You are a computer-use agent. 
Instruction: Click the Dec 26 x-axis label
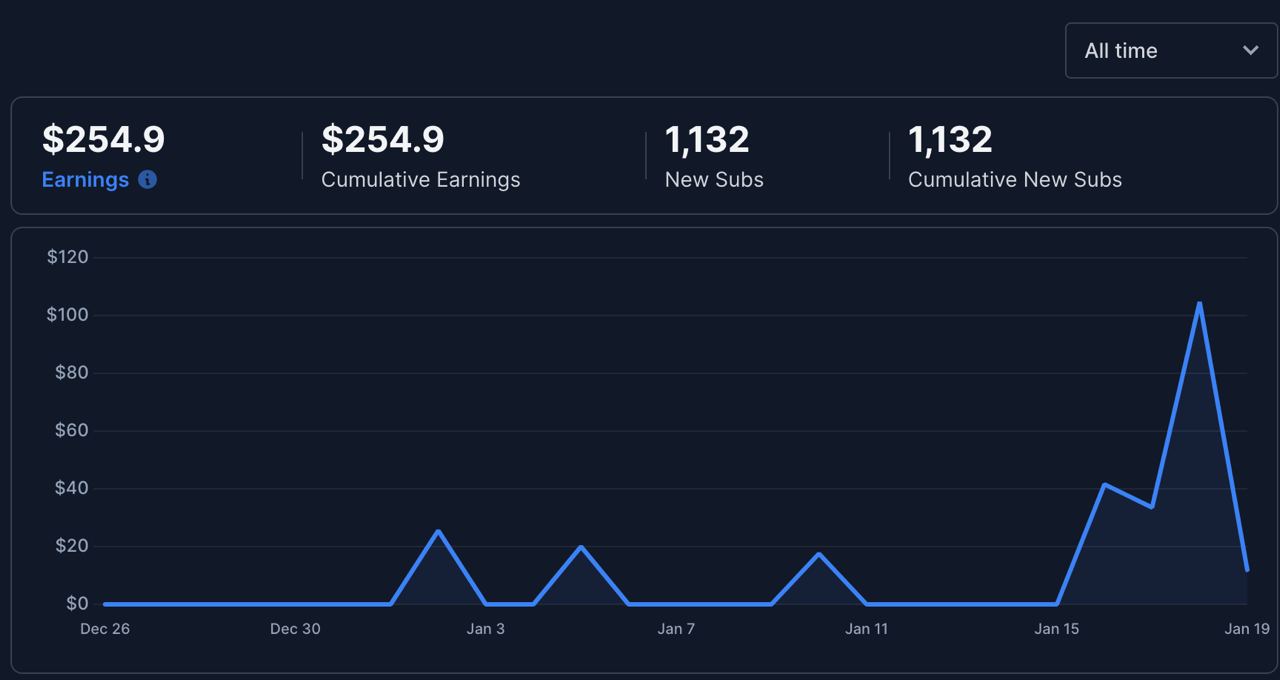105,629
